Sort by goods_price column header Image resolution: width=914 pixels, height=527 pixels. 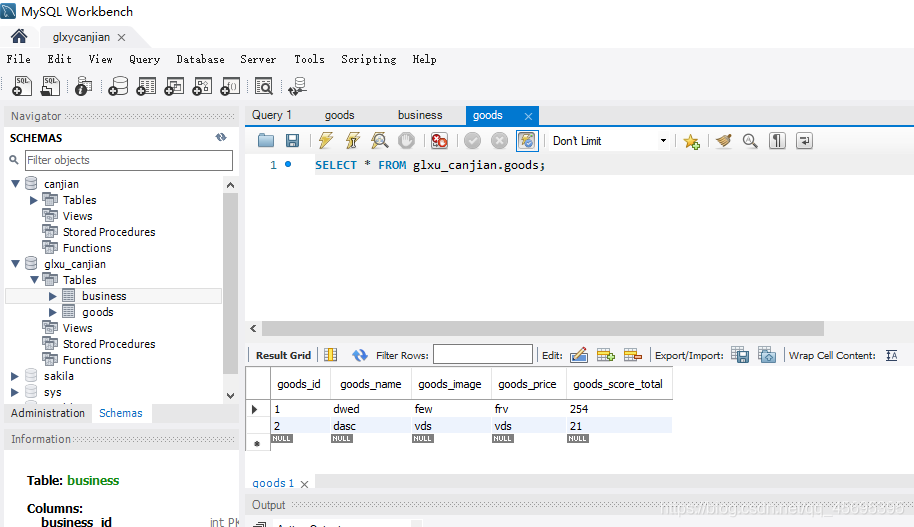point(528,384)
